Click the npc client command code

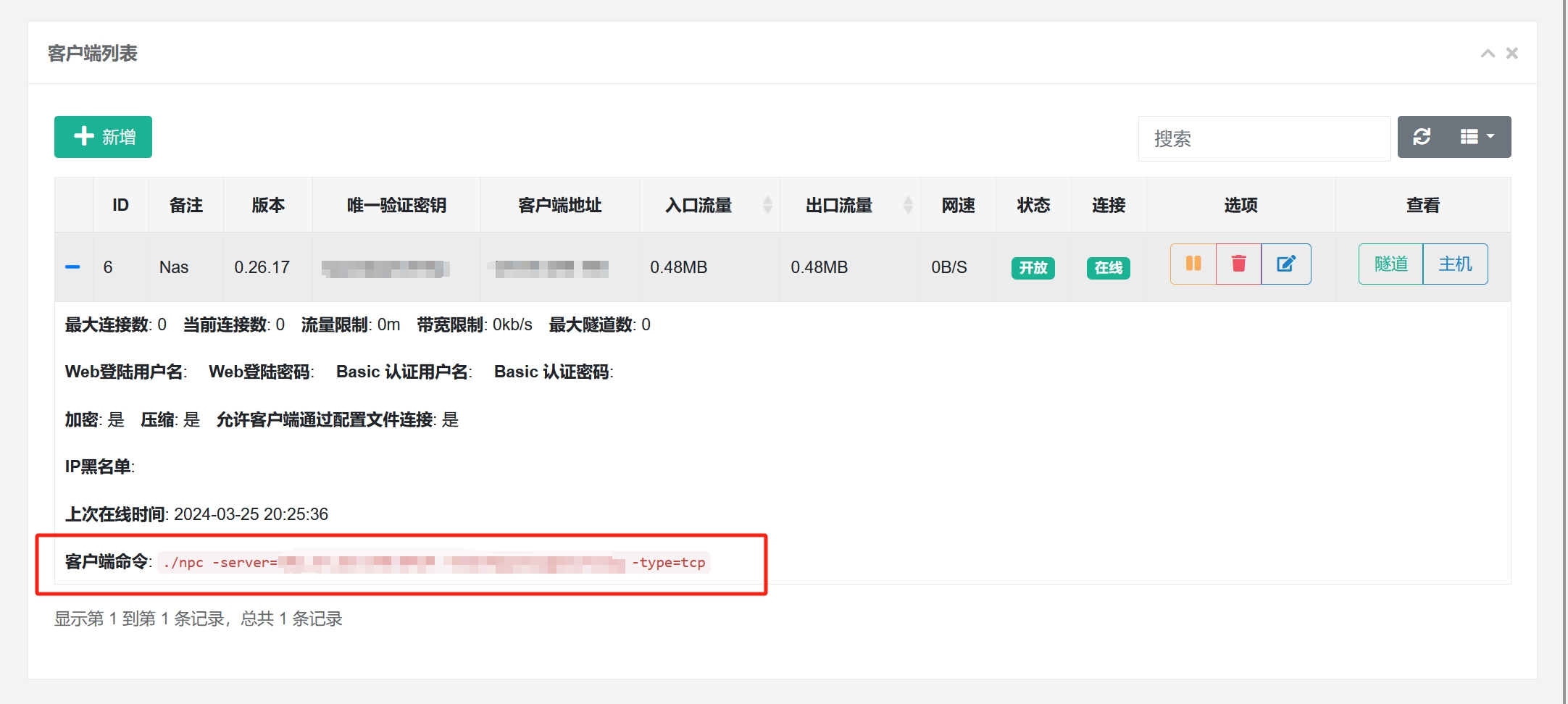pyautogui.click(x=433, y=563)
